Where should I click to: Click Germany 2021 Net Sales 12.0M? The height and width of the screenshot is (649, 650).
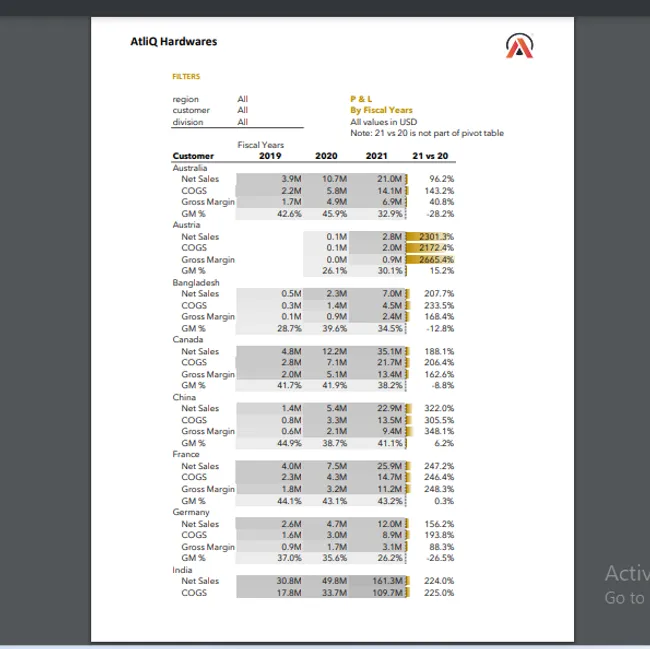tap(390, 524)
